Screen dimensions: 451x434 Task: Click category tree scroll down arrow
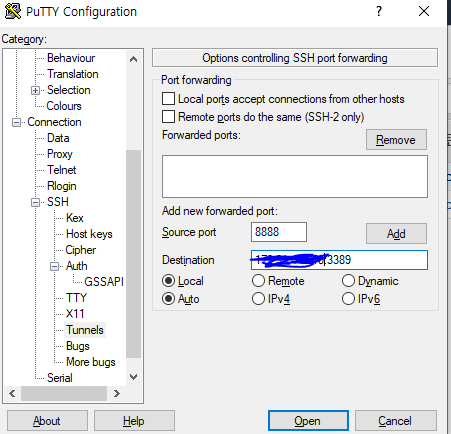coord(134,377)
